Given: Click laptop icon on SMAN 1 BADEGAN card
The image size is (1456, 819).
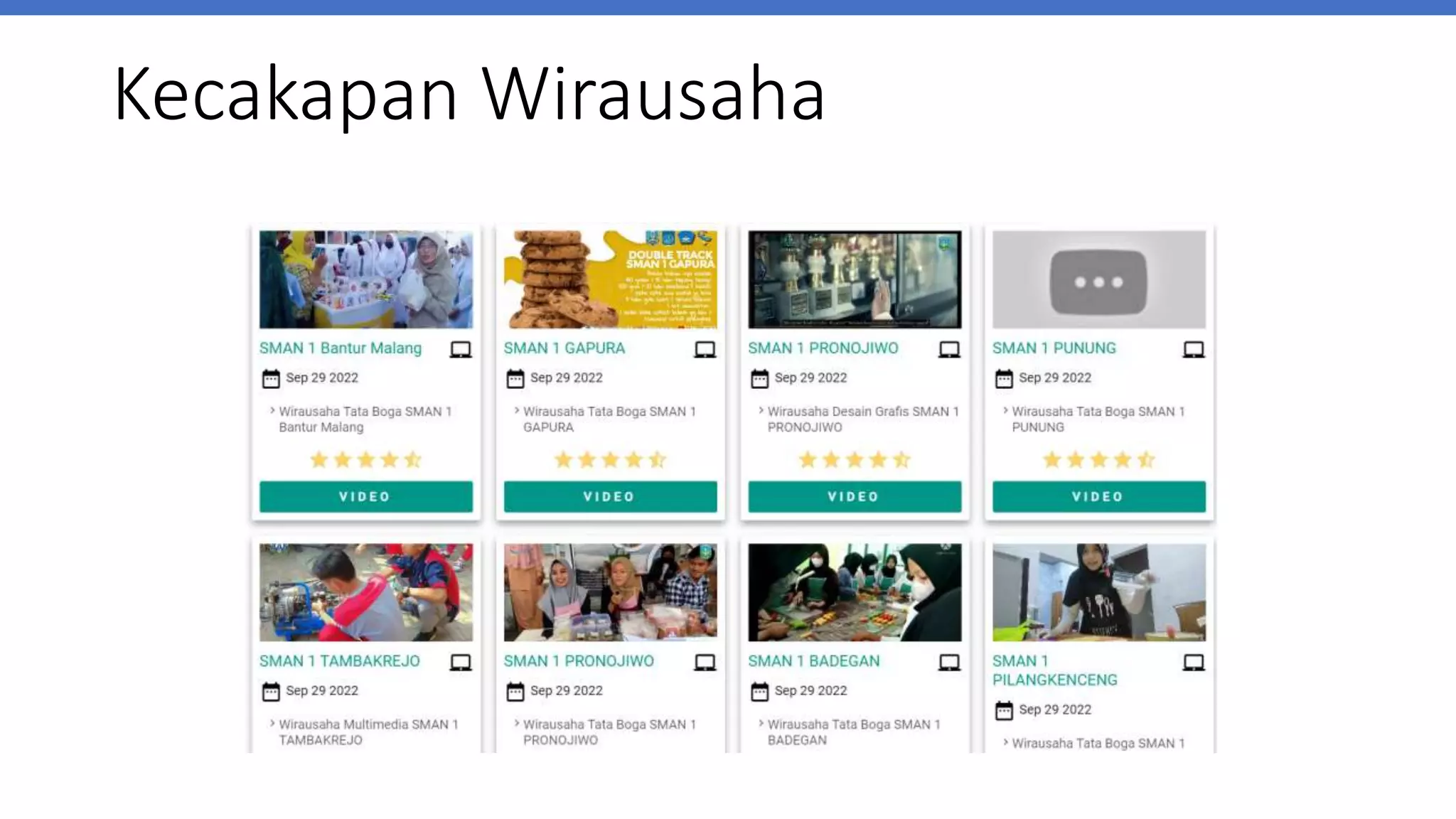Looking at the screenshot, I should (949, 662).
